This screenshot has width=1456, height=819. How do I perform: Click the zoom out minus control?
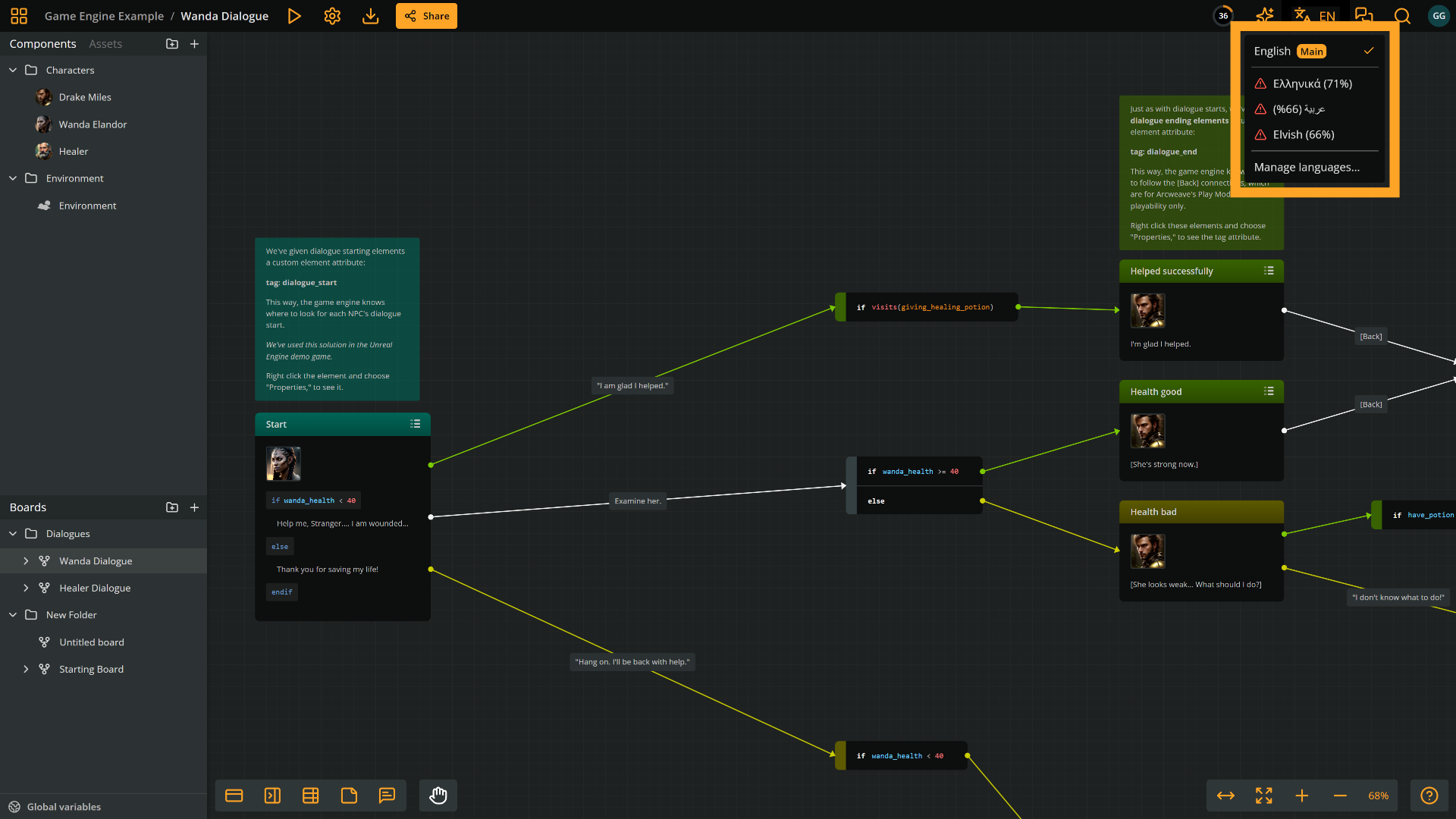coord(1340,795)
